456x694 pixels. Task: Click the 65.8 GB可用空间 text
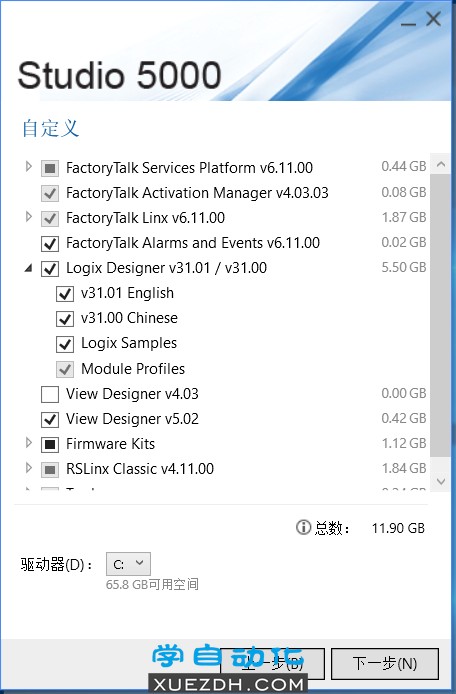pyautogui.click(x=152, y=584)
